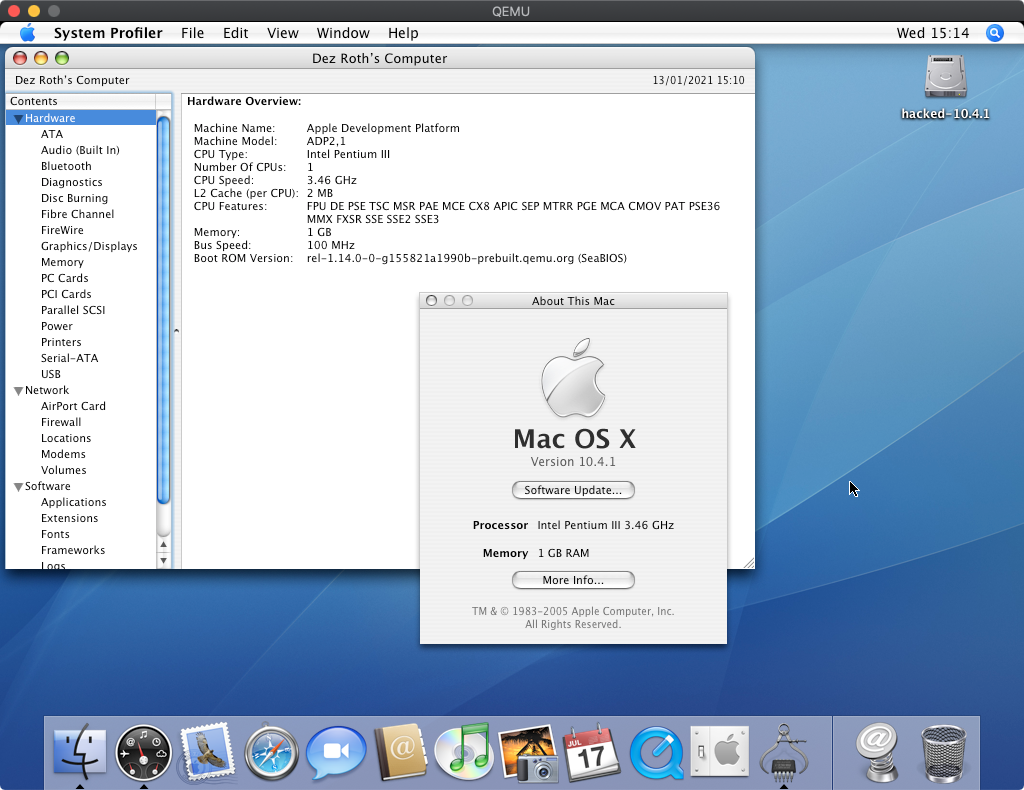Click the menu bar clock Wed 15:14

[x=933, y=33]
